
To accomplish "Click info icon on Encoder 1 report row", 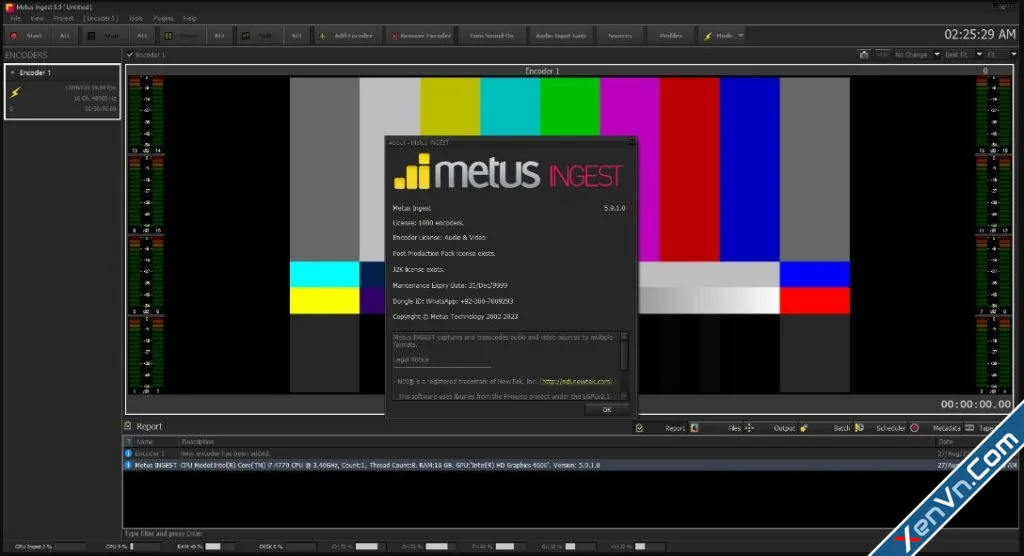I will coord(128,453).
